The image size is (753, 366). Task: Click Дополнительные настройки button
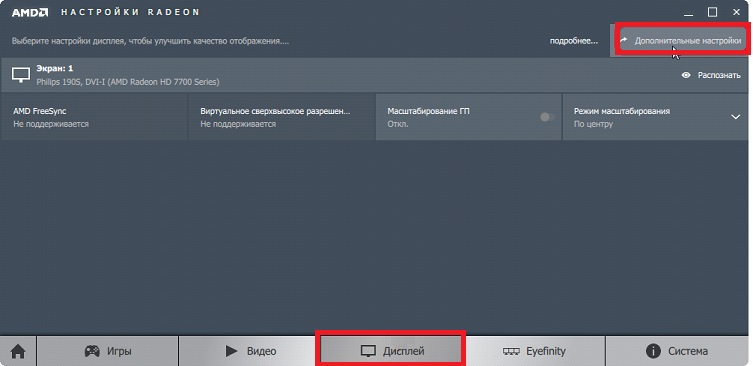[681, 41]
